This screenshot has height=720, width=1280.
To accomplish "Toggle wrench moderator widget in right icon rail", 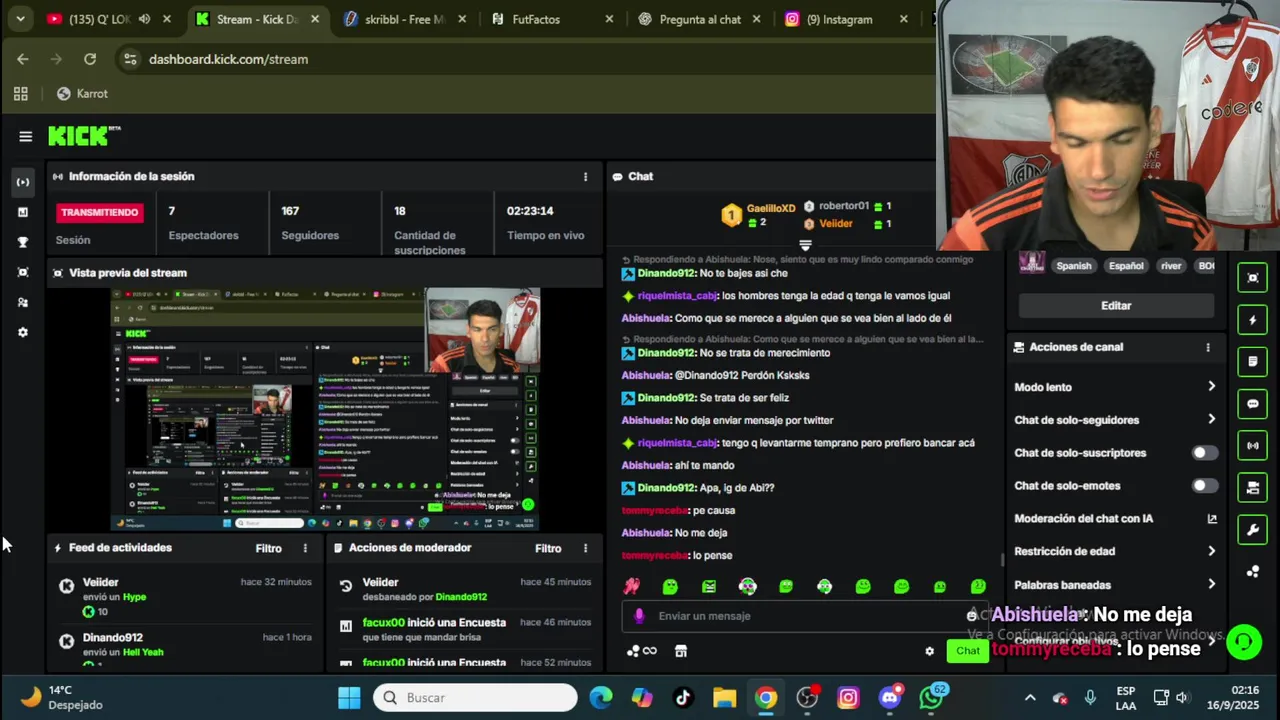I will pyautogui.click(x=1253, y=530).
